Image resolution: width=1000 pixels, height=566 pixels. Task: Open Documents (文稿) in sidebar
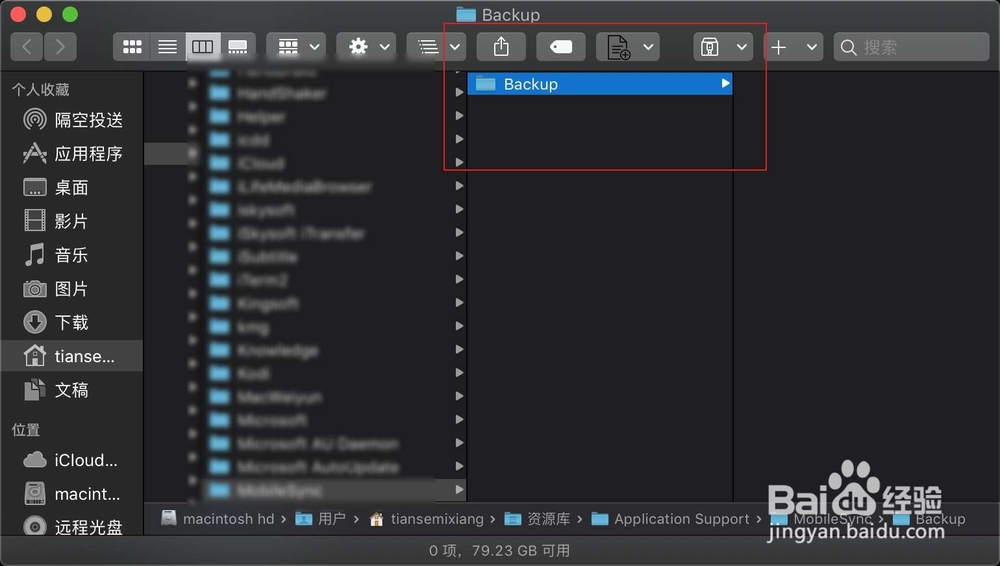tap(72, 390)
